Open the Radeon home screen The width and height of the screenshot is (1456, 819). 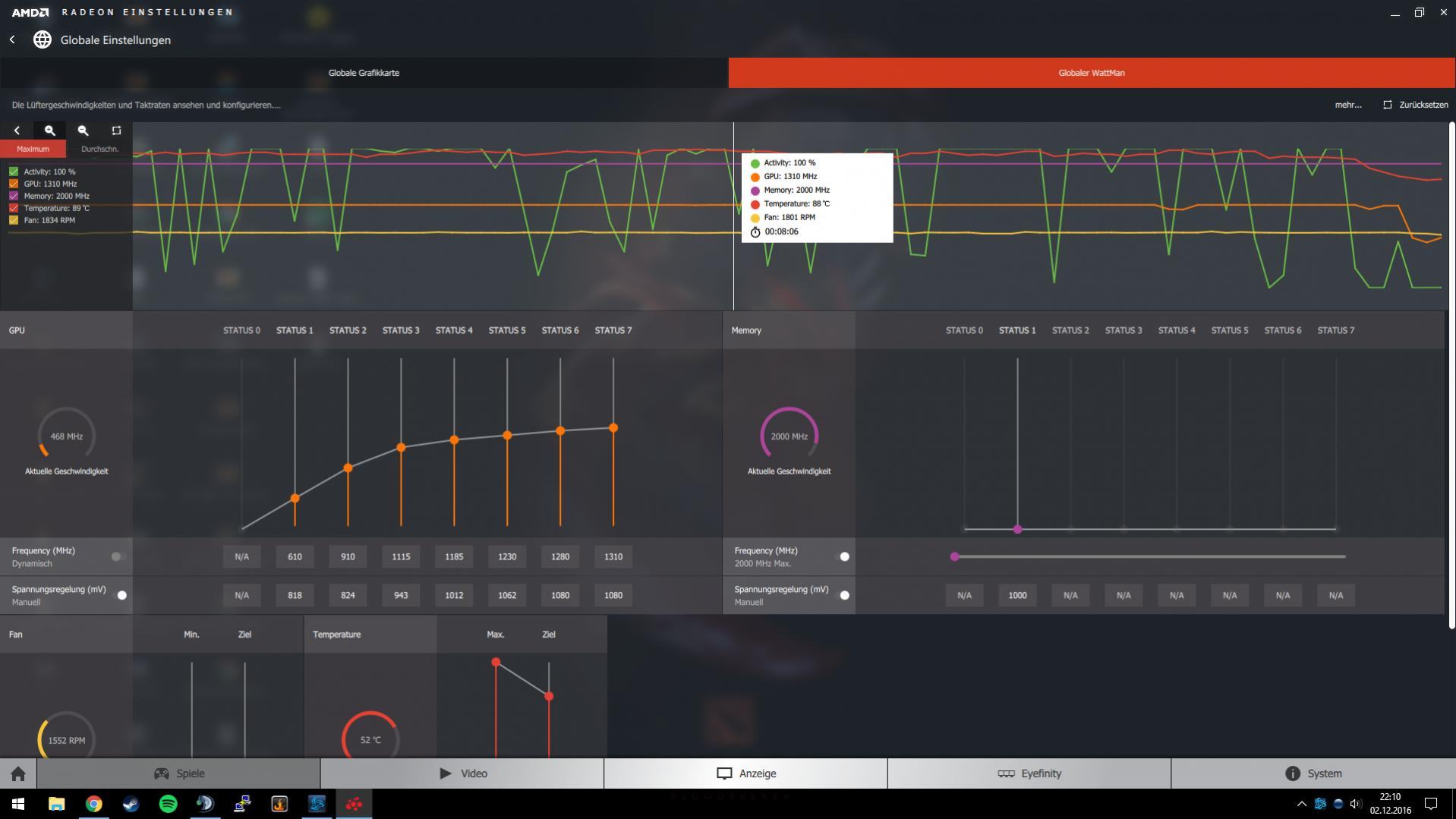(x=18, y=773)
